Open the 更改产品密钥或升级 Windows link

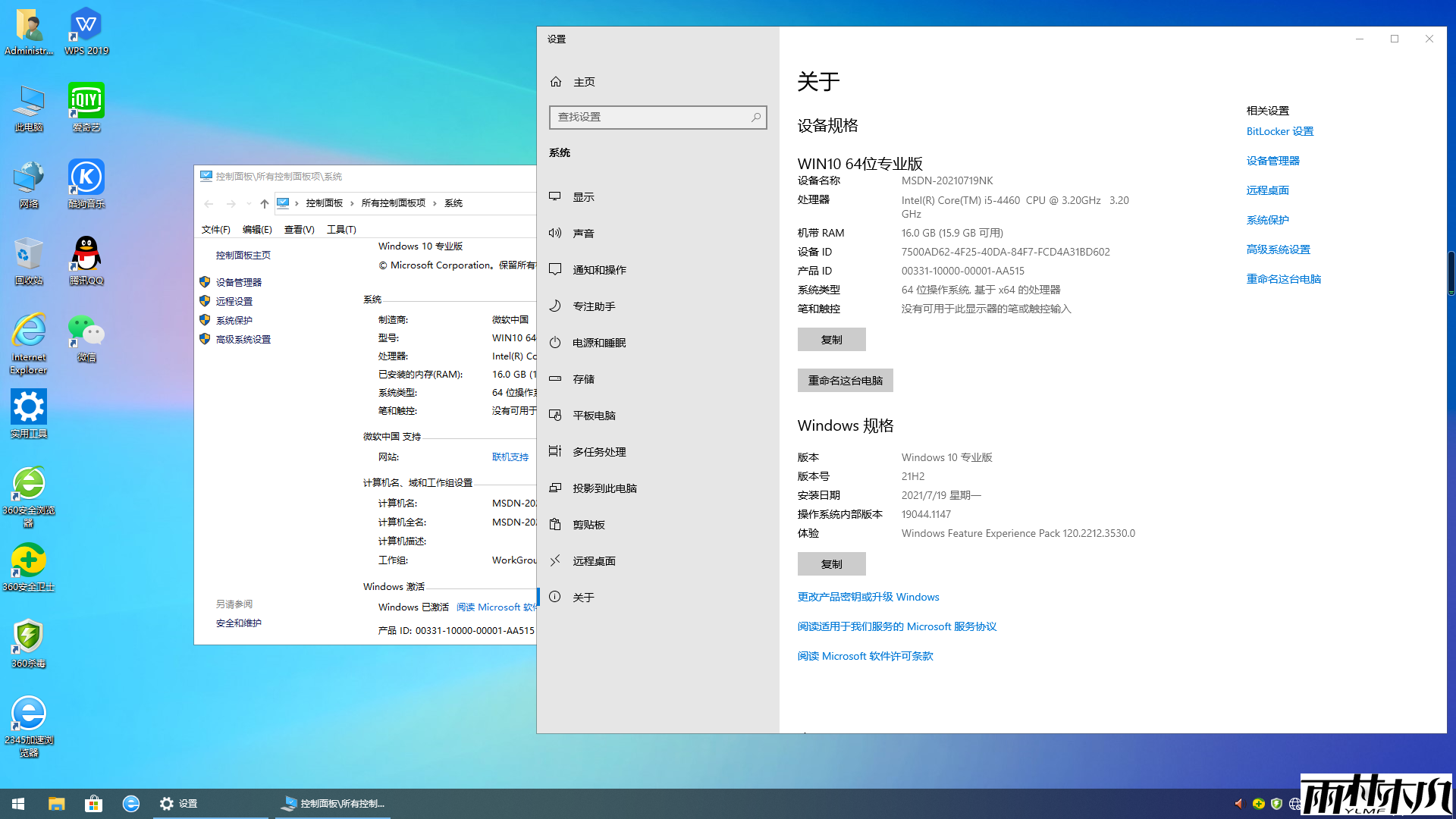[868, 597]
